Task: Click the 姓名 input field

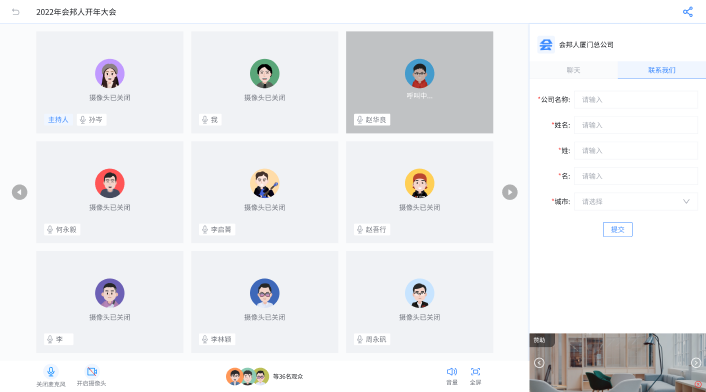Action: tap(636, 125)
